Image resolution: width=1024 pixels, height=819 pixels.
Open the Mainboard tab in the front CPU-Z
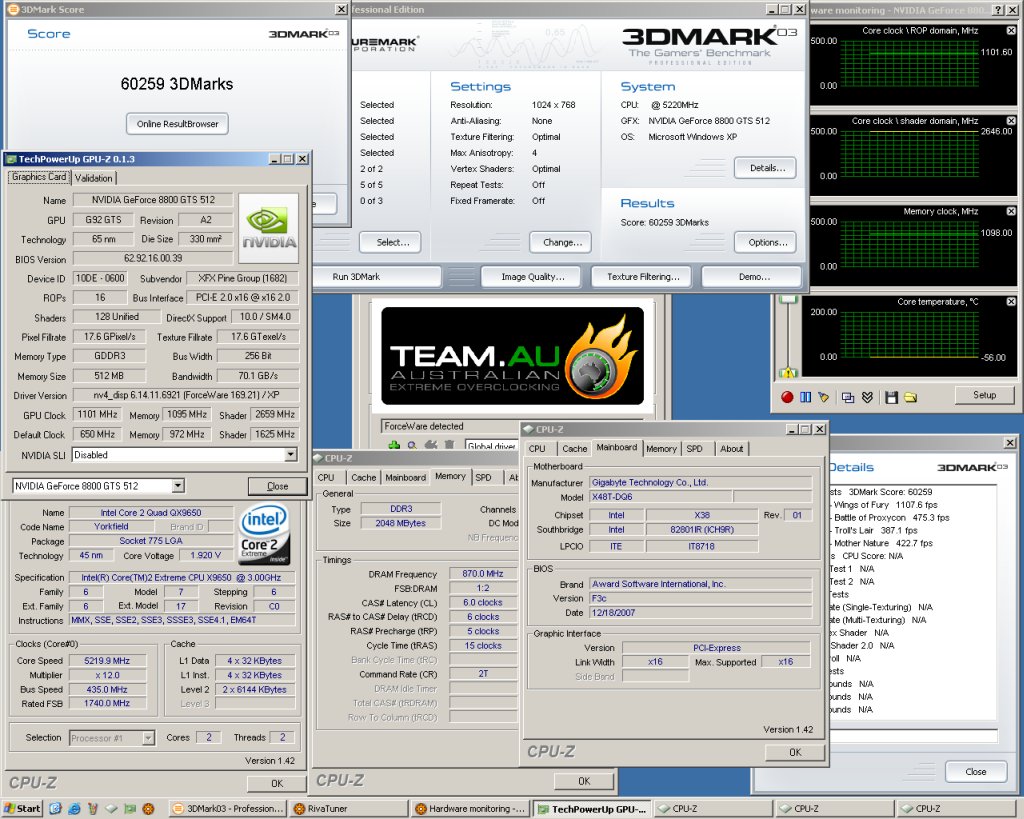coord(616,447)
